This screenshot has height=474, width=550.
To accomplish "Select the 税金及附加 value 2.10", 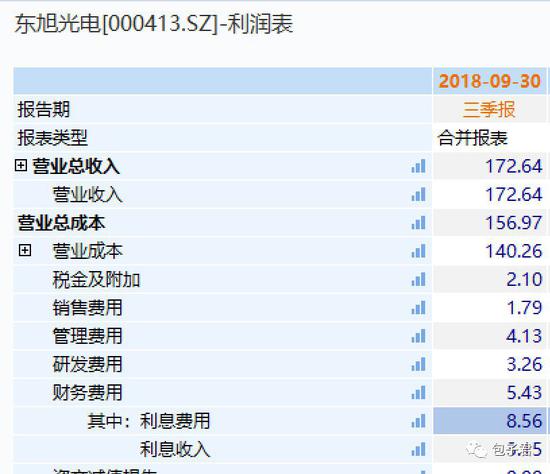I will 490,280.
